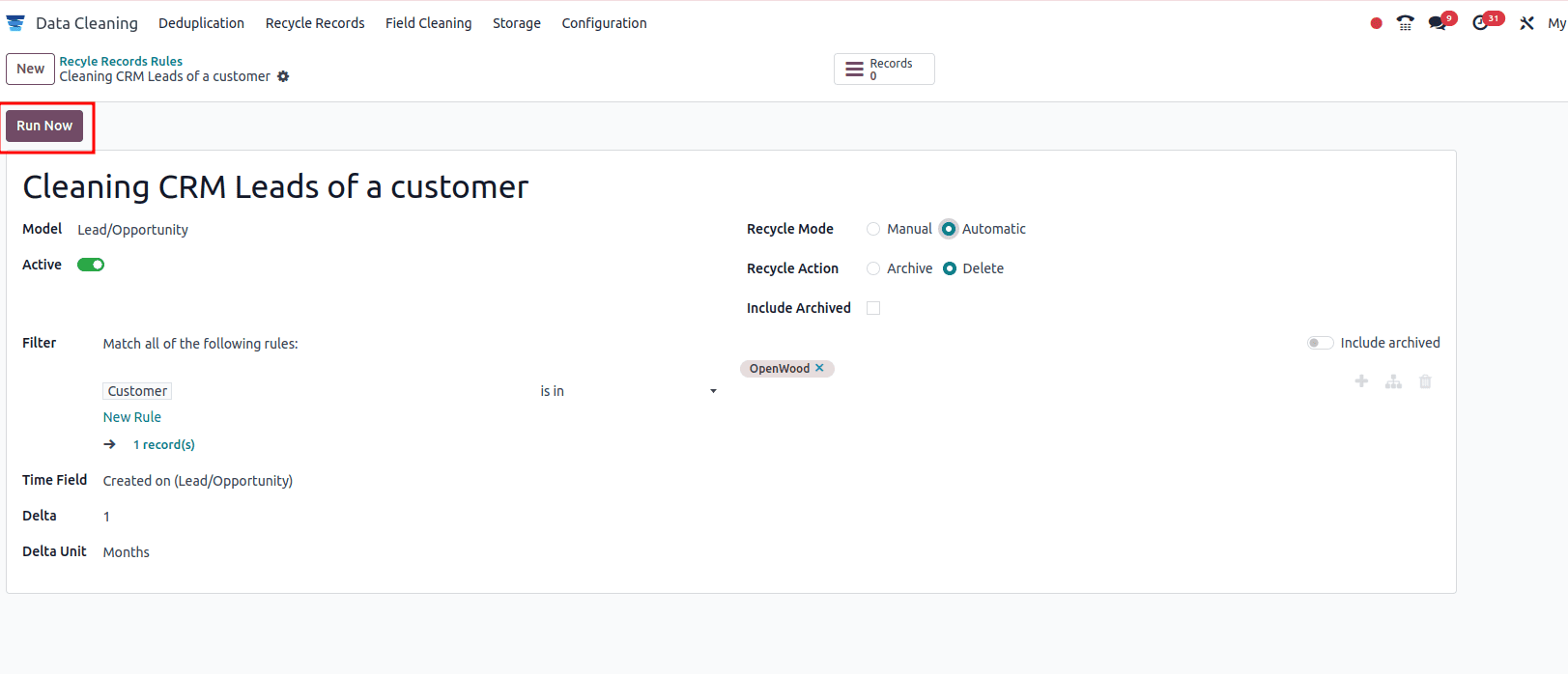Open the gear actions menu beside the record name

pos(283,76)
